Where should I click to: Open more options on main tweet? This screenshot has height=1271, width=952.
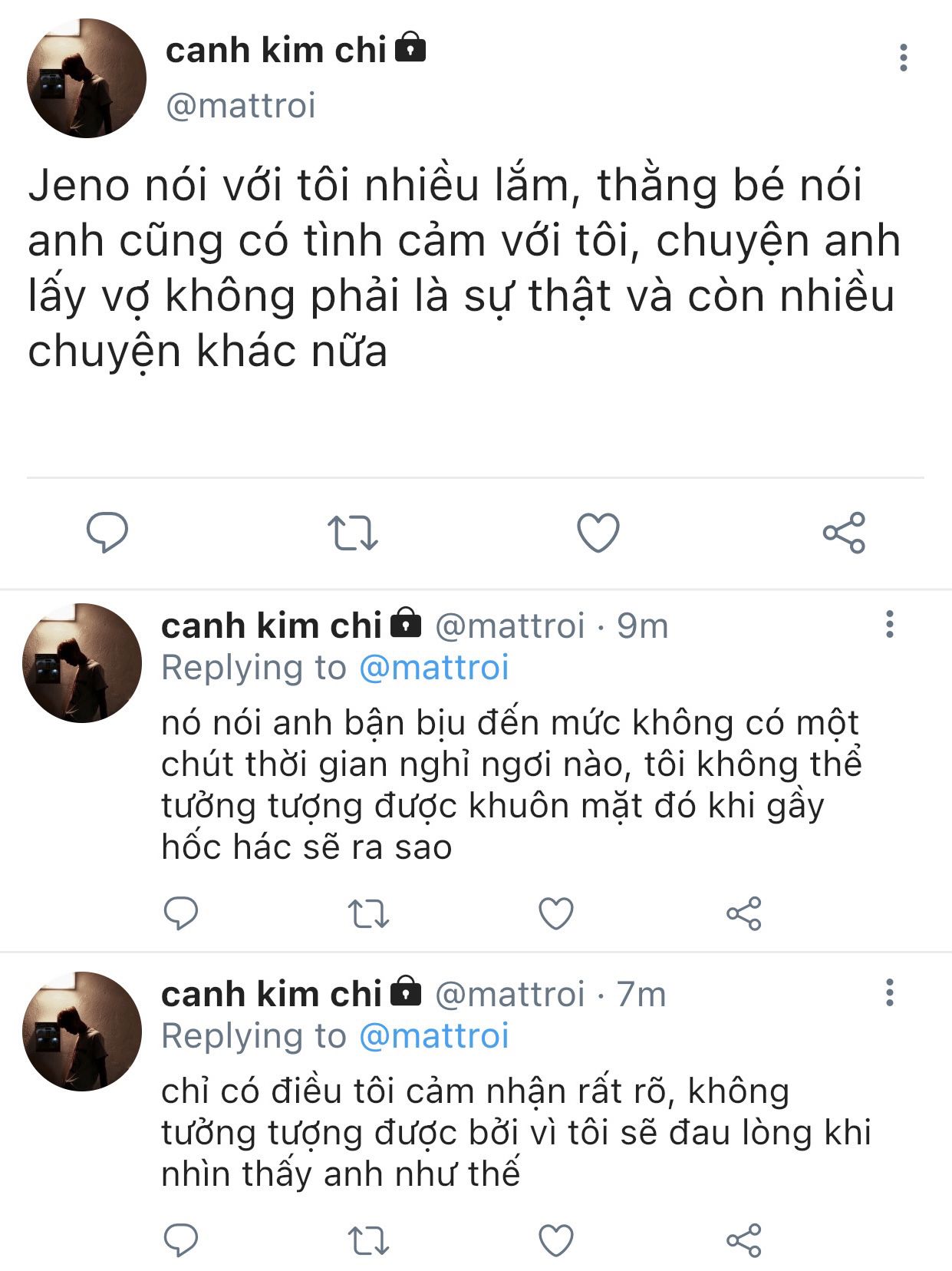pyautogui.click(x=904, y=58)
